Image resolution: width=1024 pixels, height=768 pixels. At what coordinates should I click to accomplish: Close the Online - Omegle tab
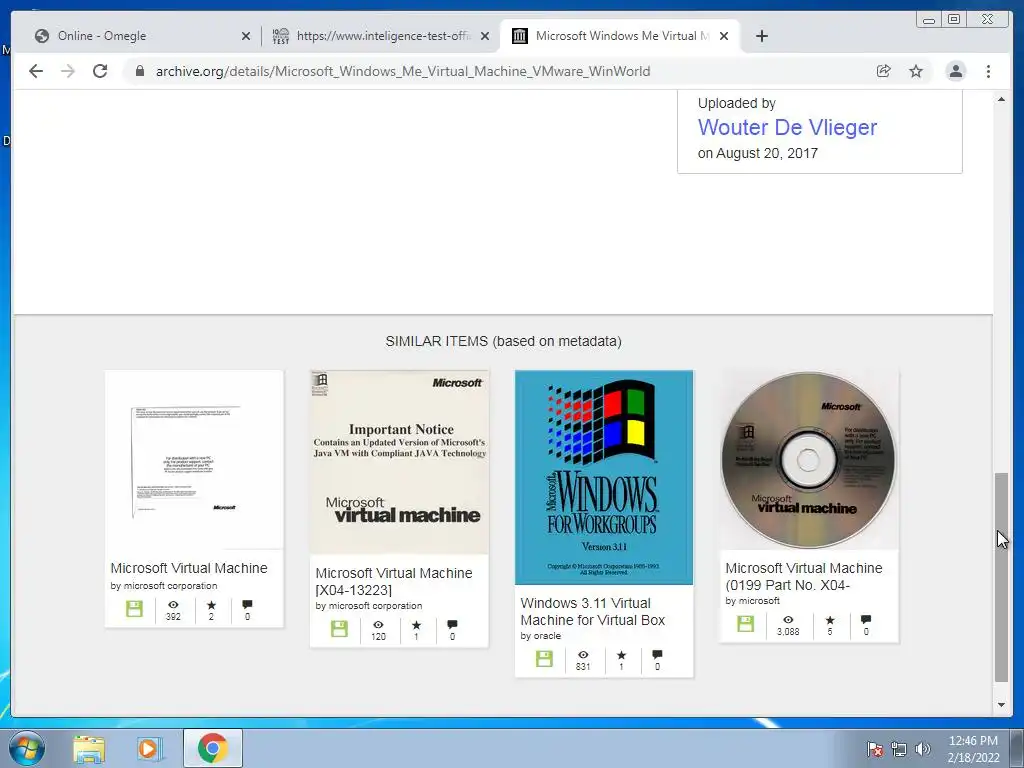click(x=246, y=36)
